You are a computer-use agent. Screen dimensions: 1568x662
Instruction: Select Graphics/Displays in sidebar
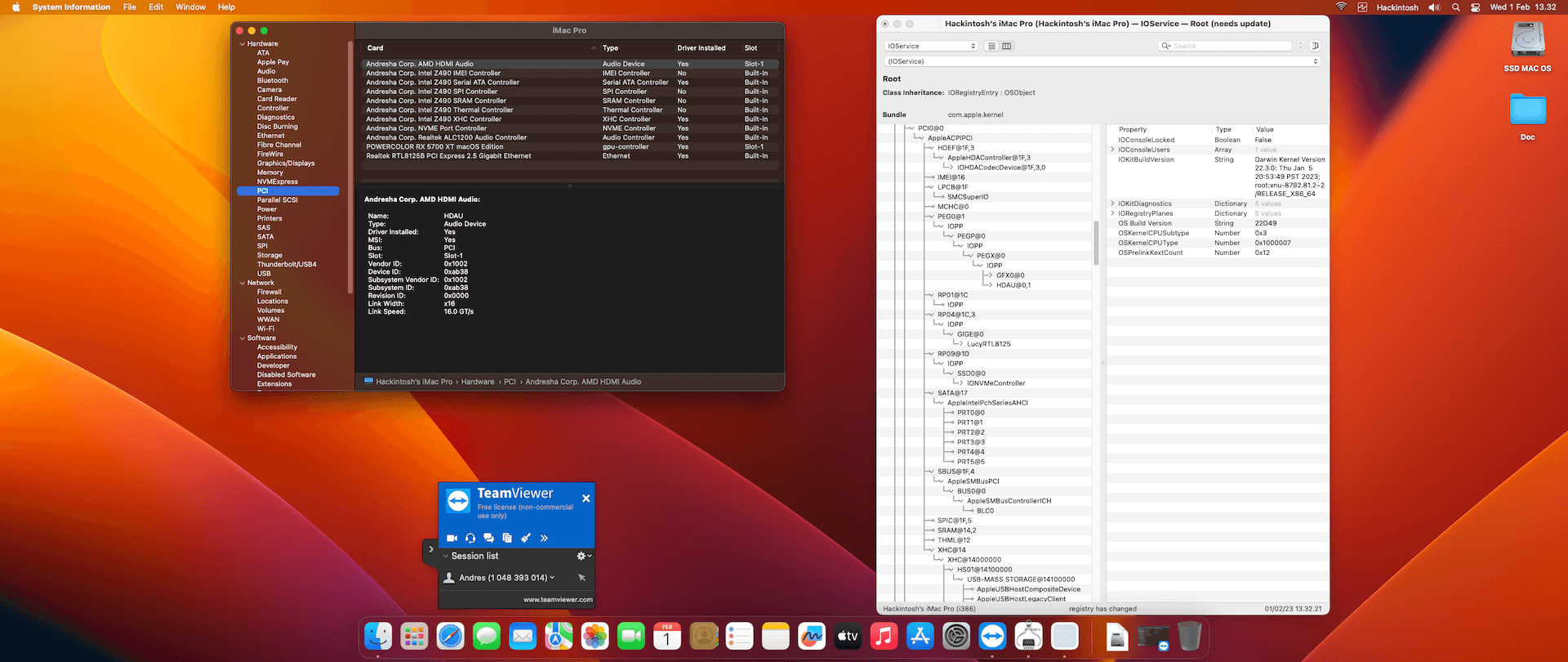point(286,163)
